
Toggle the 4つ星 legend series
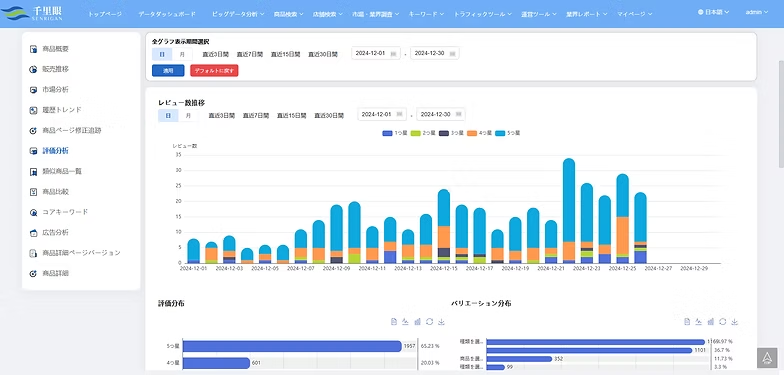tap(480, 134)
